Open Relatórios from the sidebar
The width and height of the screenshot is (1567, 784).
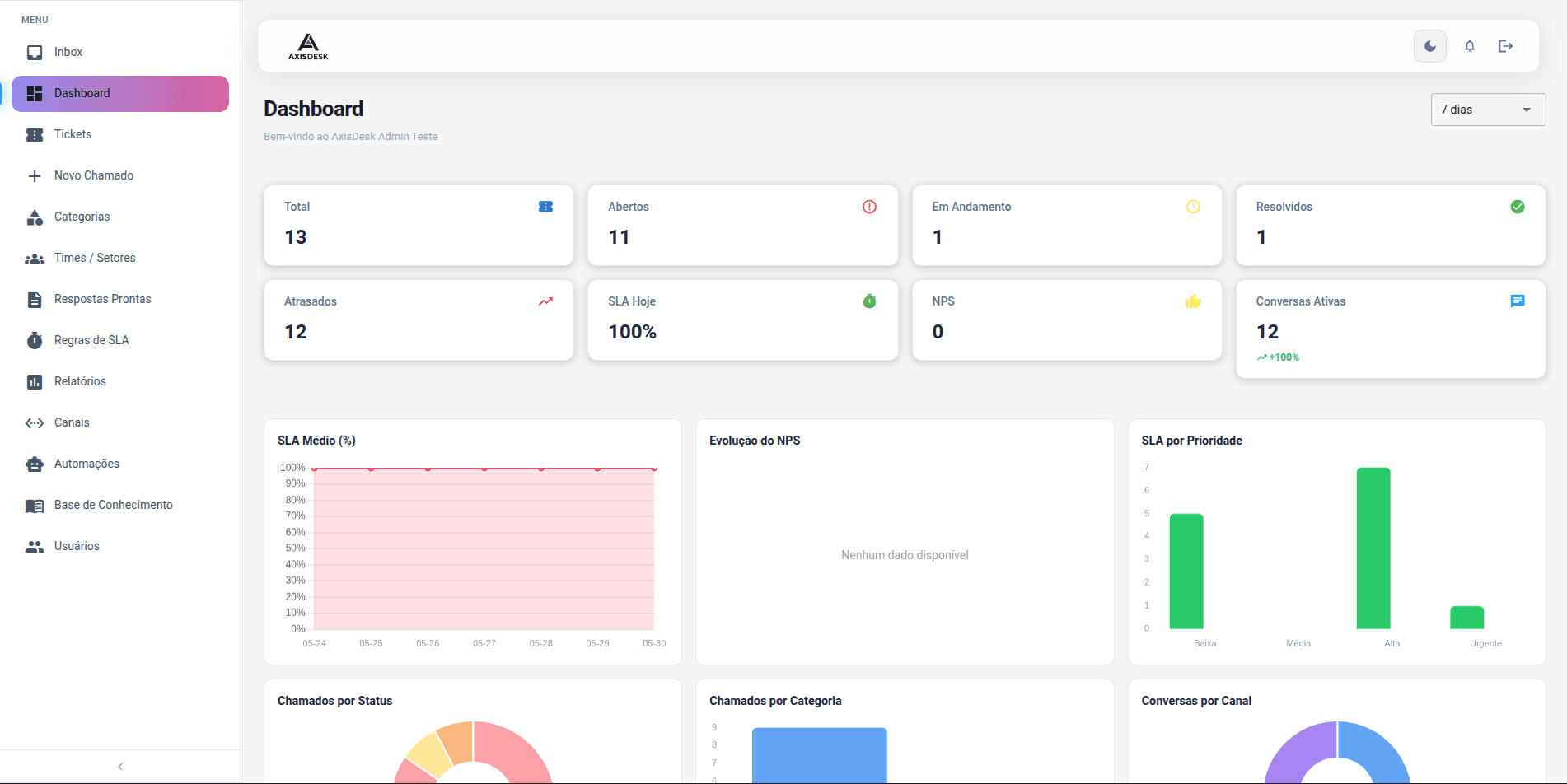(120, 382)
